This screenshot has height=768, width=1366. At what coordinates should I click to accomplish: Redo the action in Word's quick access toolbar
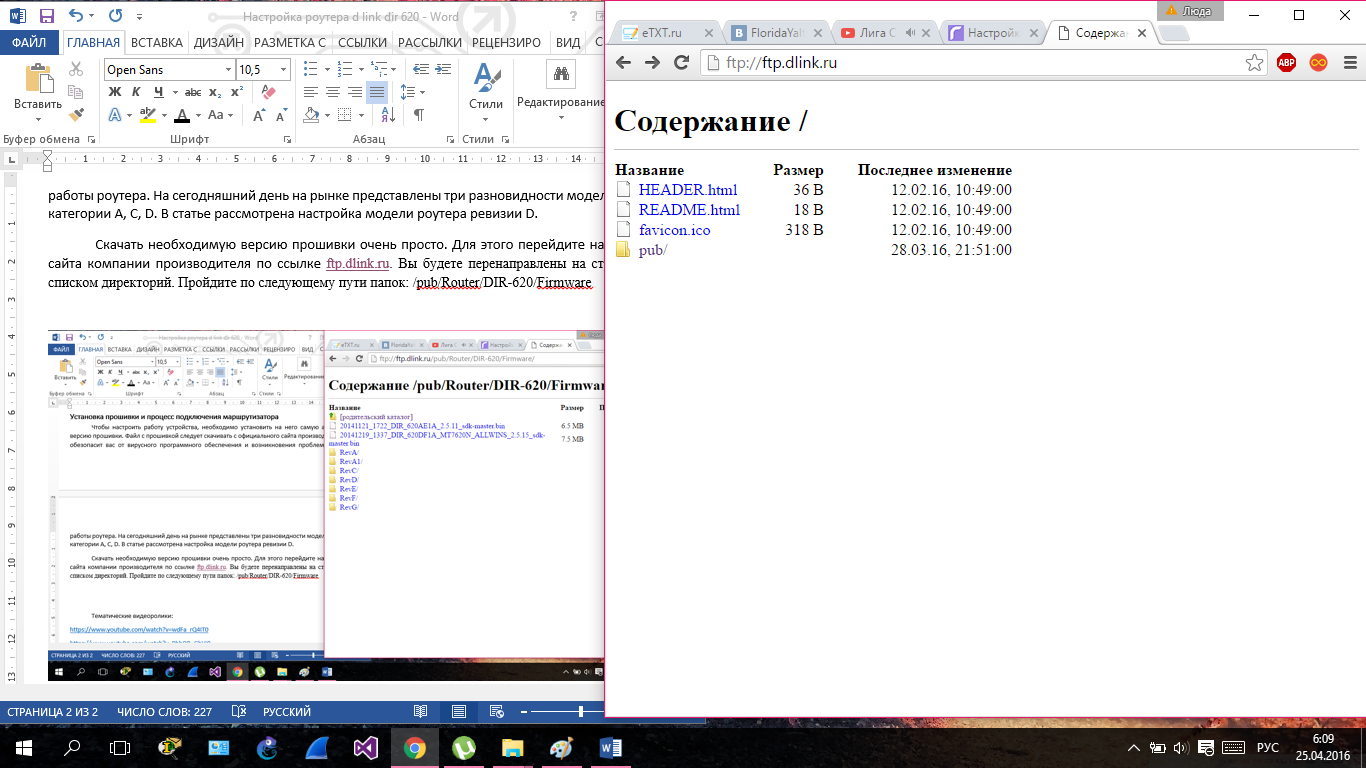[x=115, y=16]
